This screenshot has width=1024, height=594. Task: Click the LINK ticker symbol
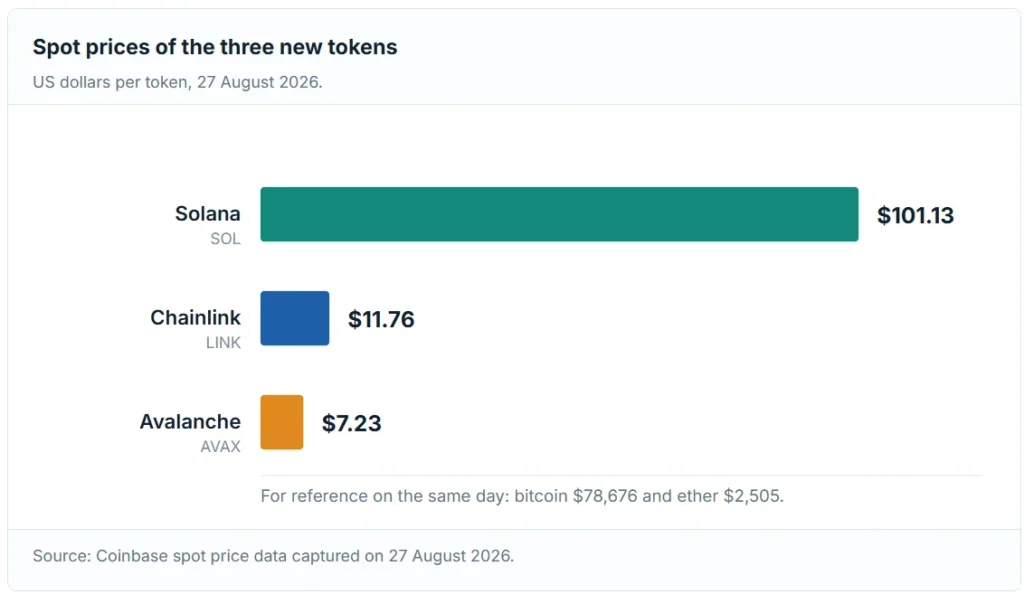pyautogui.click(x=223, y=343)
